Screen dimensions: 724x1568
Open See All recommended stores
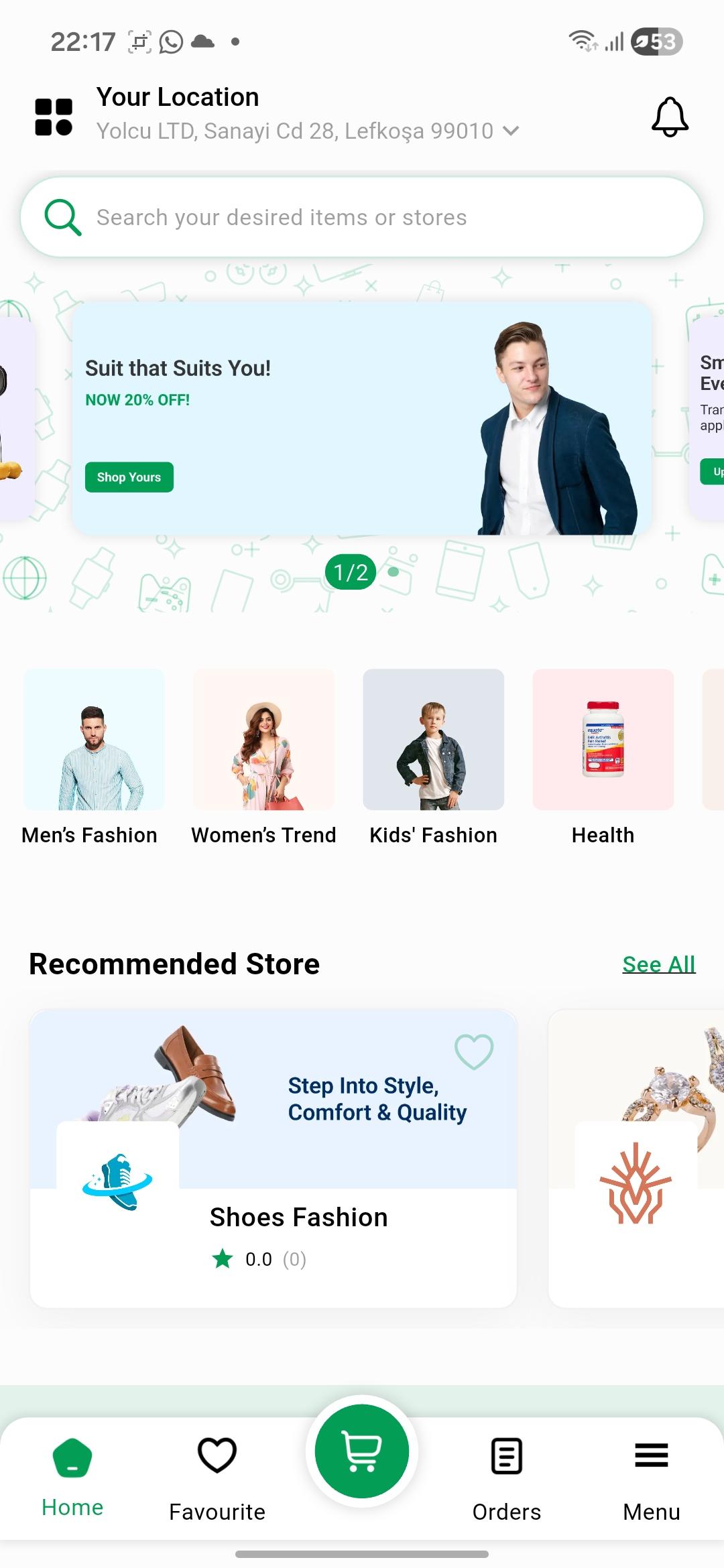pyautogui.click(x=659, y=964)
